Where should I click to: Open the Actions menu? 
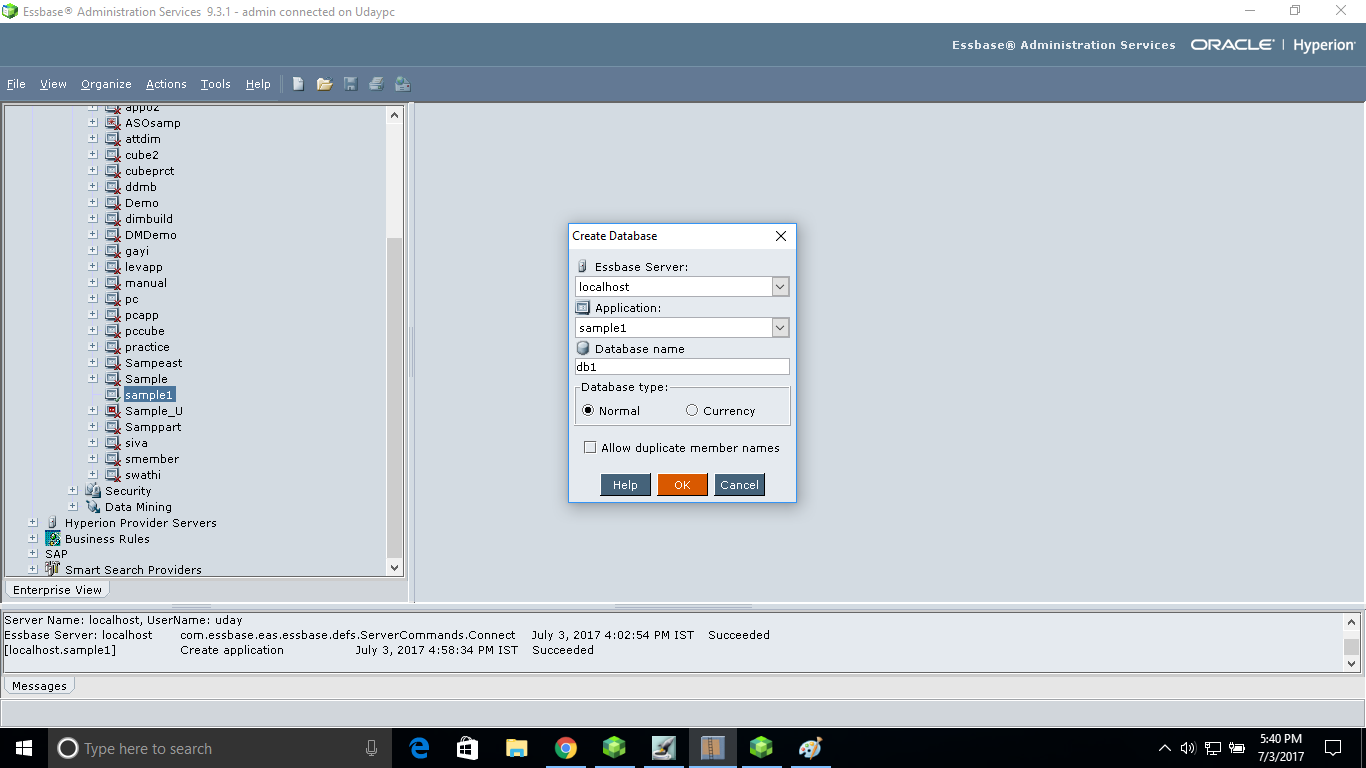(x=166, y=84)
